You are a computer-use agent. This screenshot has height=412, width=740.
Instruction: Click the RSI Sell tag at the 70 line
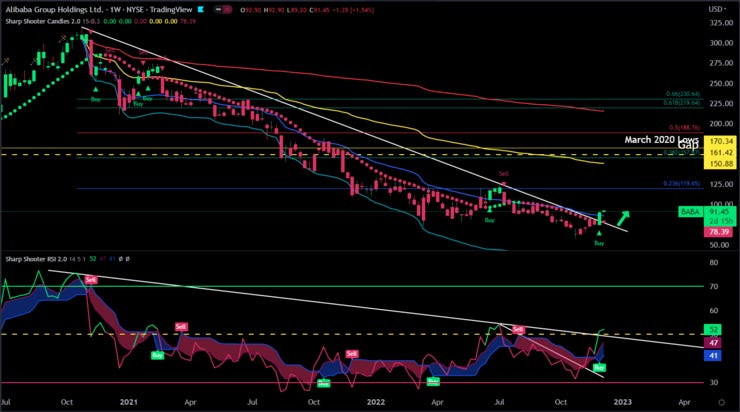pyautogui.click(x=91, y=280)
